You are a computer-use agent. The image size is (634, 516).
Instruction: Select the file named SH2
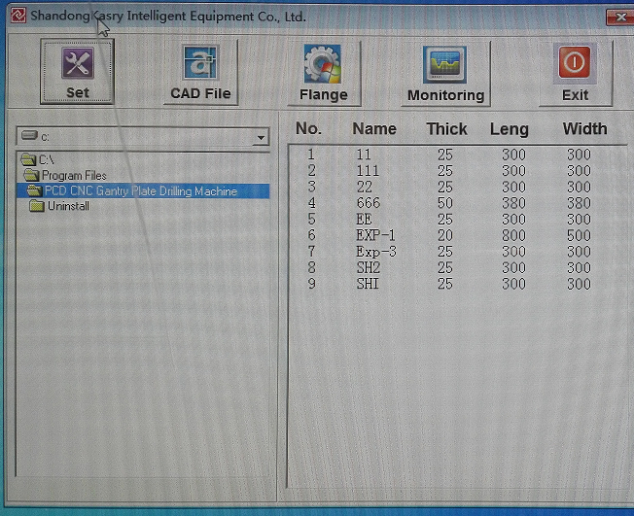click(x=368, y=267)
